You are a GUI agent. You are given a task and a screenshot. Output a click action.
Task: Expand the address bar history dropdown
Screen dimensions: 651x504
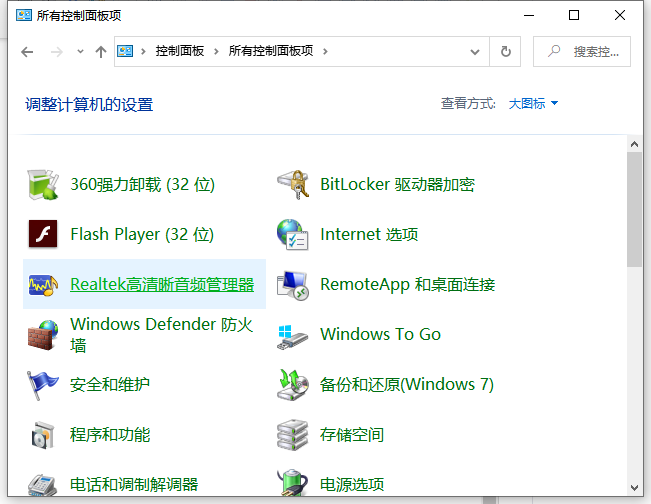[475, 52]
